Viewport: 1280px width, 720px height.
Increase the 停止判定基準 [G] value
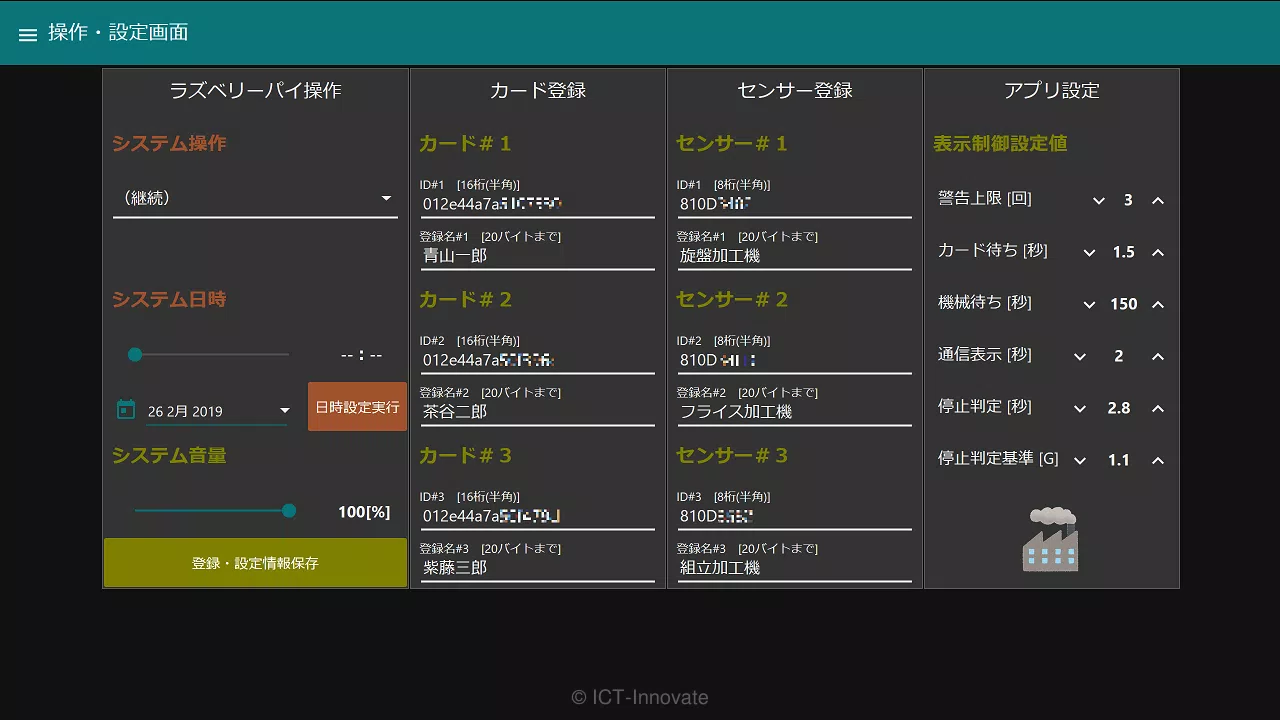[1158, 461]
